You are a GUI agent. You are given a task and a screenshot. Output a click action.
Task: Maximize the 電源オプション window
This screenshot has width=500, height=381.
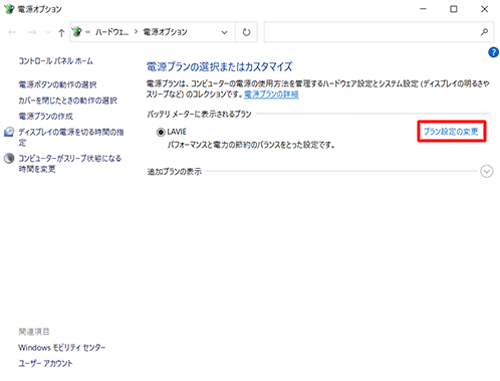tap(454, 9)
